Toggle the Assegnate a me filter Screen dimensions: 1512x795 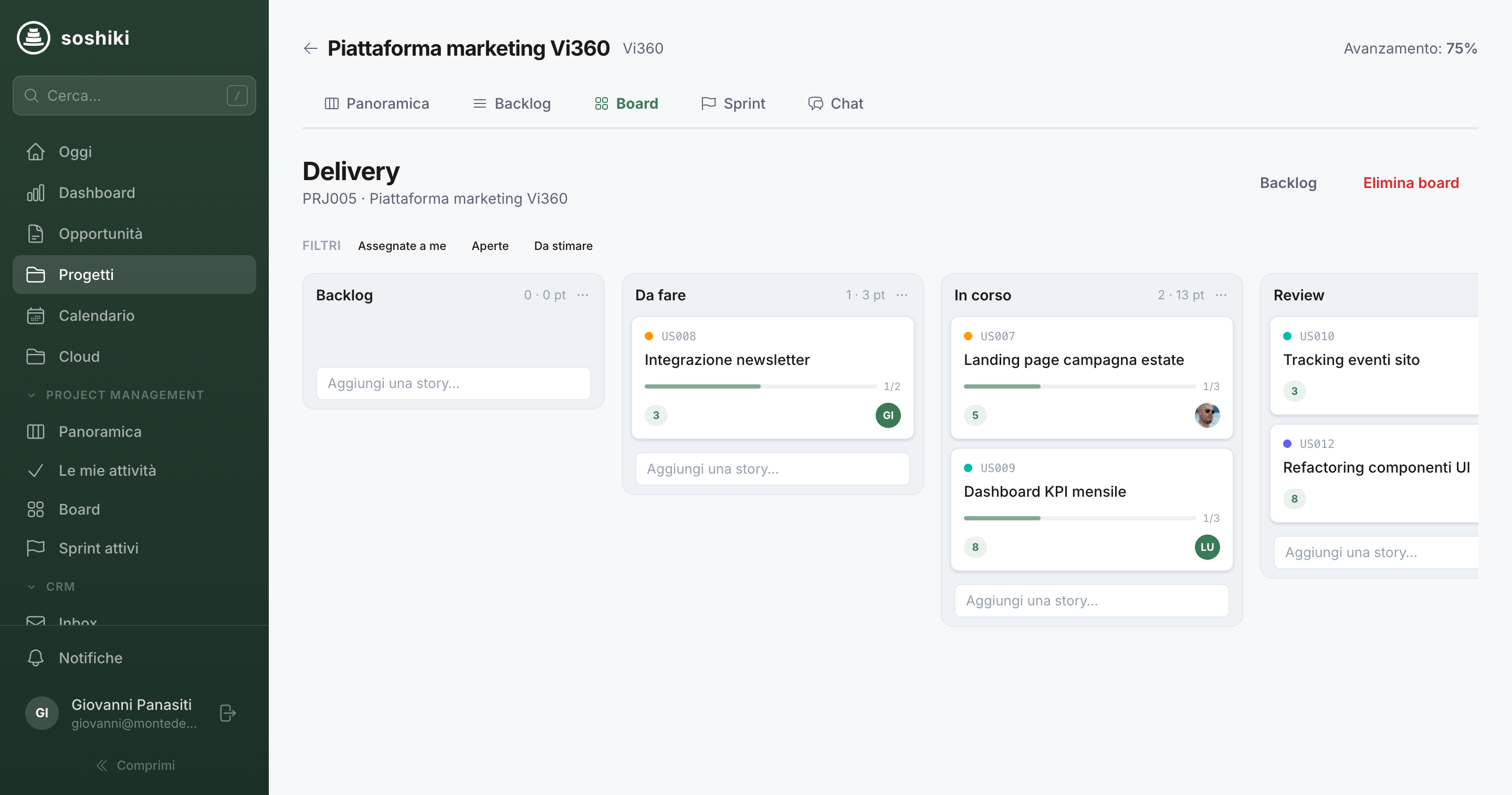402,246
